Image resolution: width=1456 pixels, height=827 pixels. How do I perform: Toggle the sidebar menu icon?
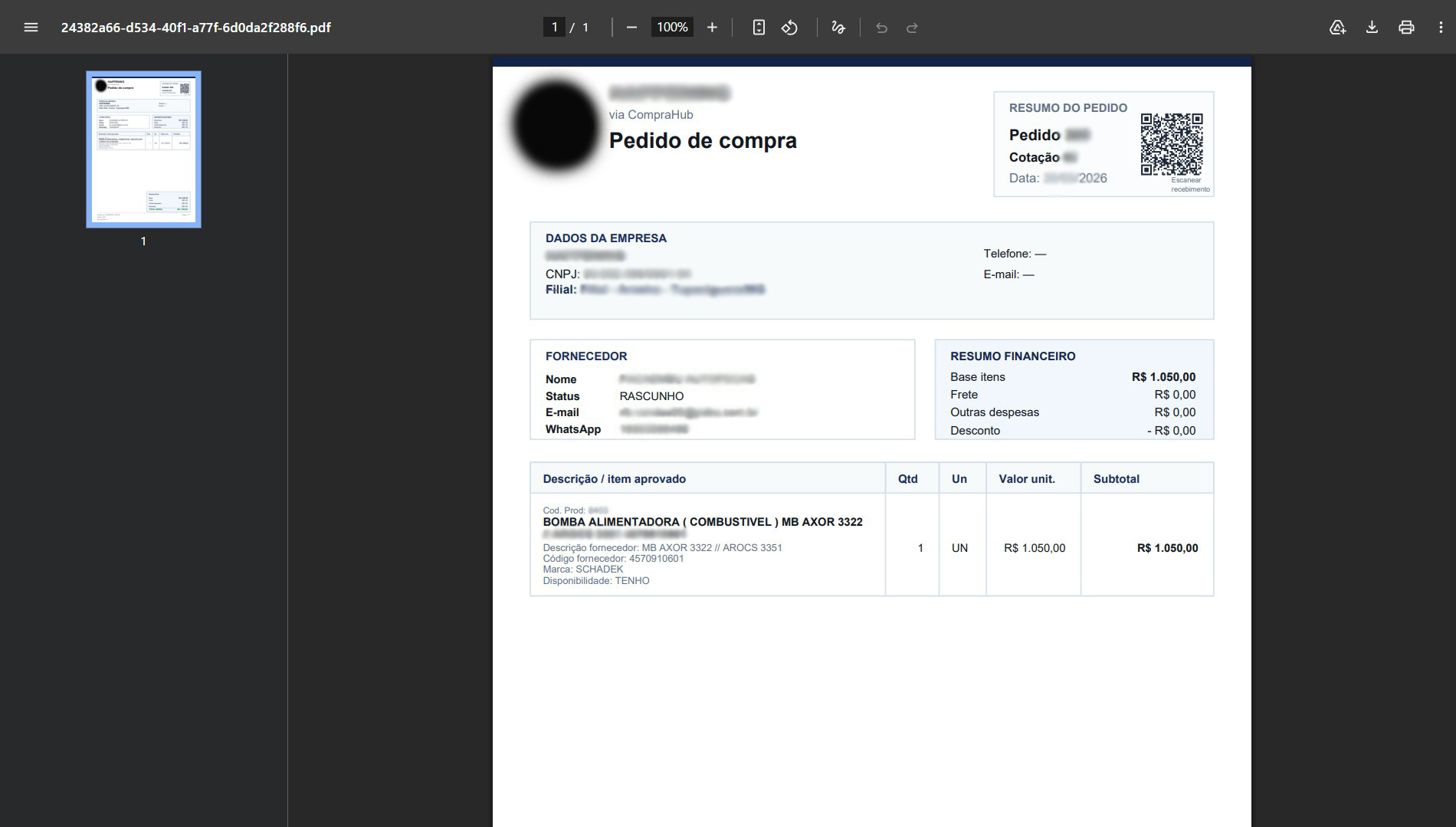31,28
